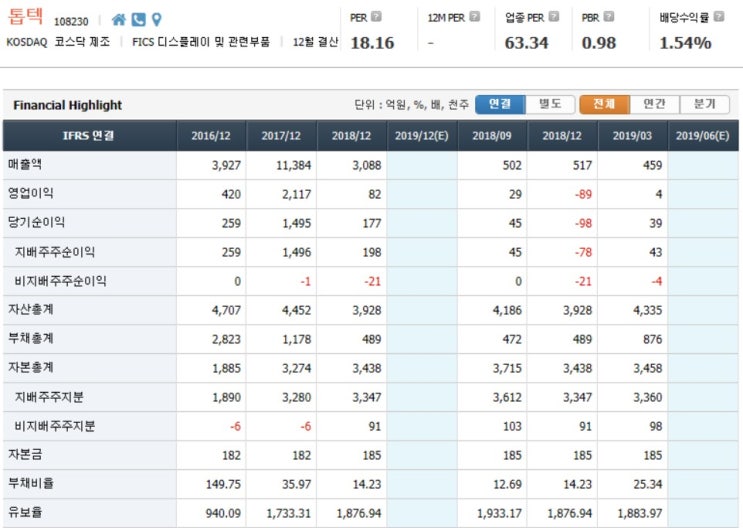
Task: Open the 업종 PER help icon
Action: coord(554,17)
